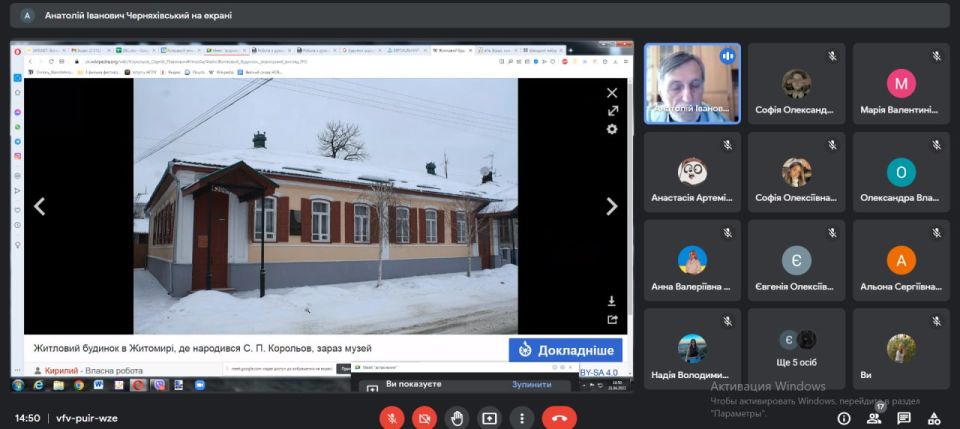Image resolution: width=960 pixels, height=429 pixels.
Task: Raise hand in the meeting
Action: (x=457, y=418)
